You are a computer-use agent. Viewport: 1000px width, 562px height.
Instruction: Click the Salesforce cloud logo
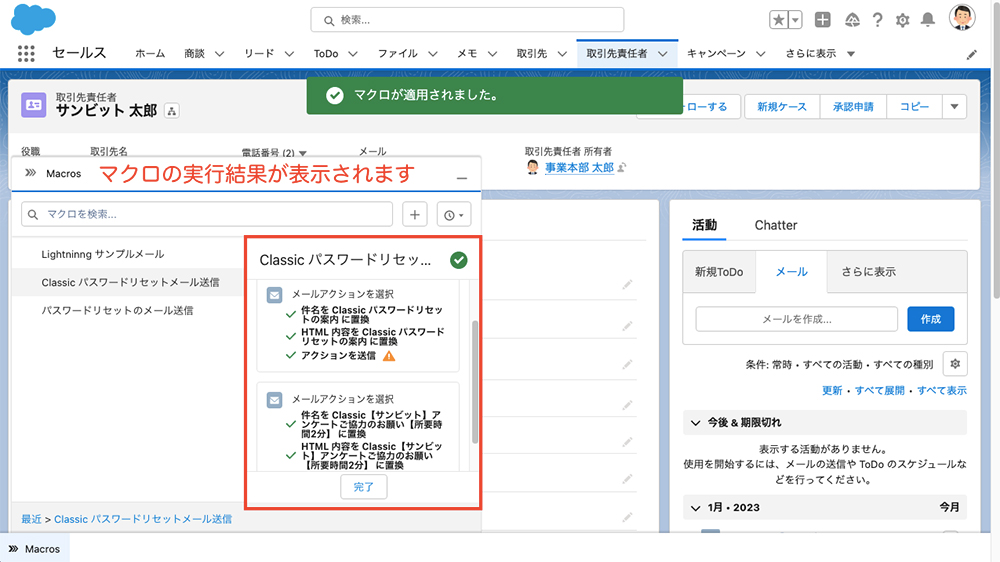coord(33,19)
